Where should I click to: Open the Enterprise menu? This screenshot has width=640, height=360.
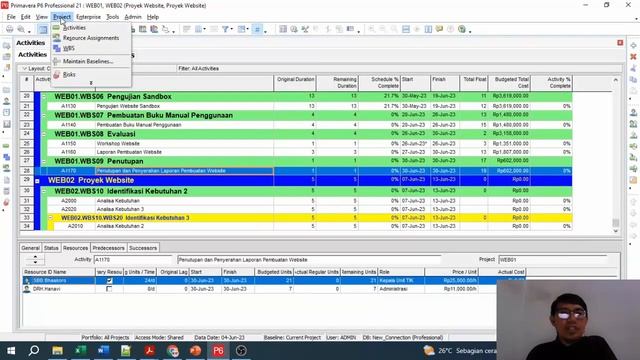[x=88, y=17]
